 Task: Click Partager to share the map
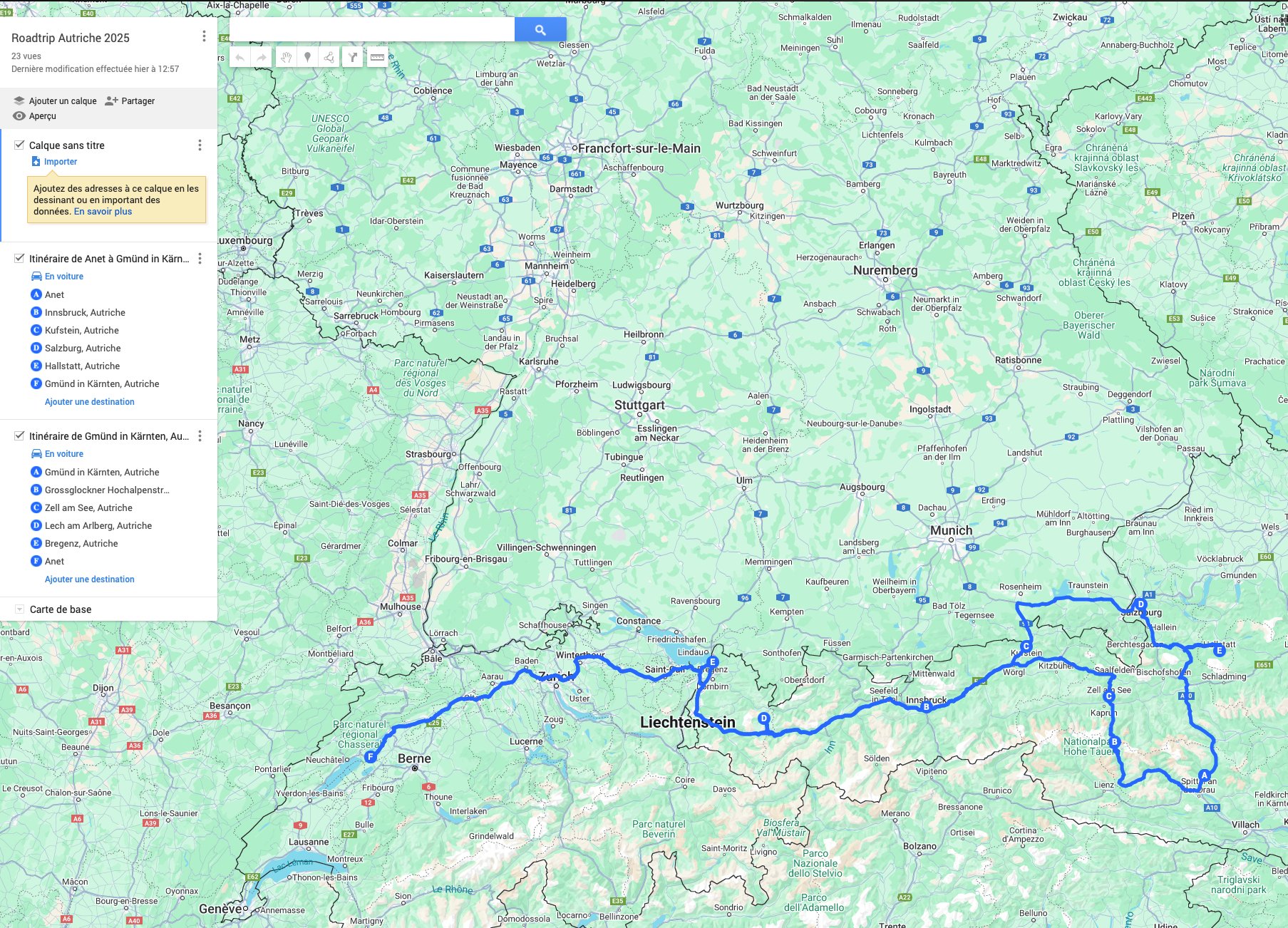coord(130,101)
